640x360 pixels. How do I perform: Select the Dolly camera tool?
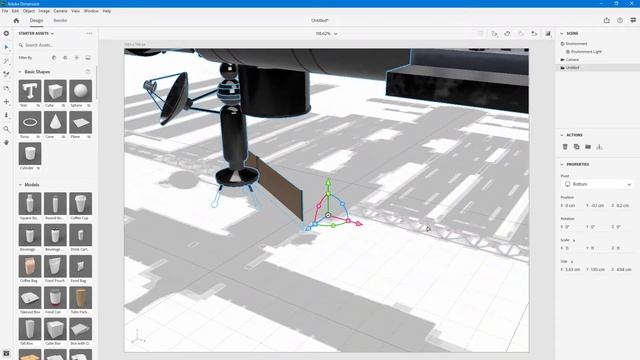click(x=6, y=115)
